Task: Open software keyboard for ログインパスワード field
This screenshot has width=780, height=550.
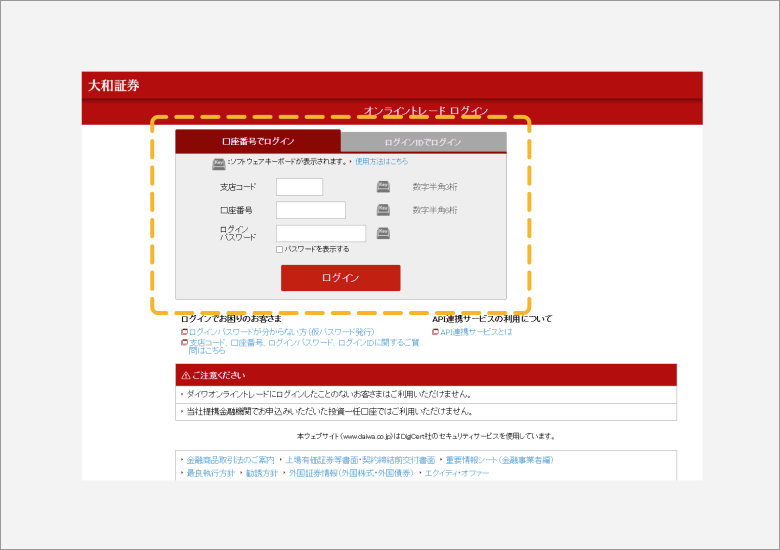Action: click(383, 233)
